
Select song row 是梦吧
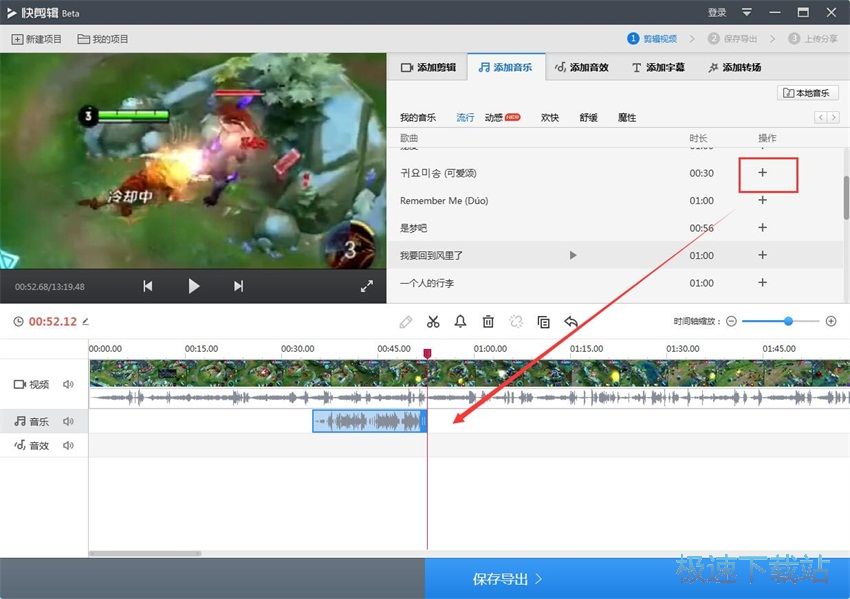point(614,228)
